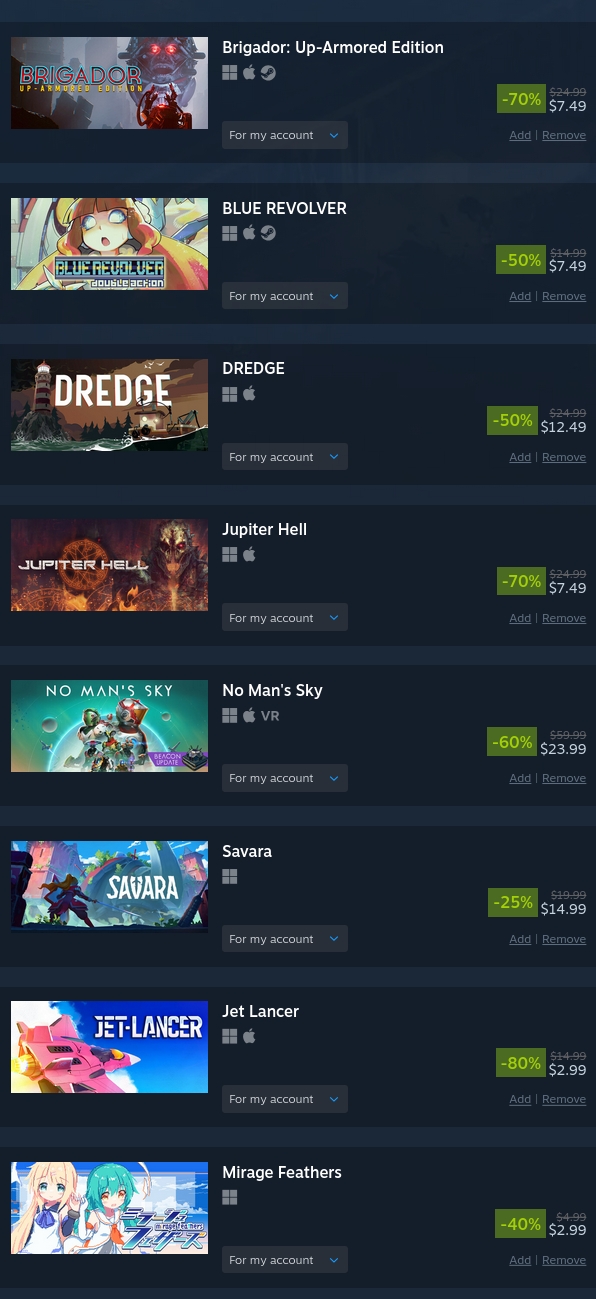Open 'For my account' dropdown for Mirage Feathers

285,1260
